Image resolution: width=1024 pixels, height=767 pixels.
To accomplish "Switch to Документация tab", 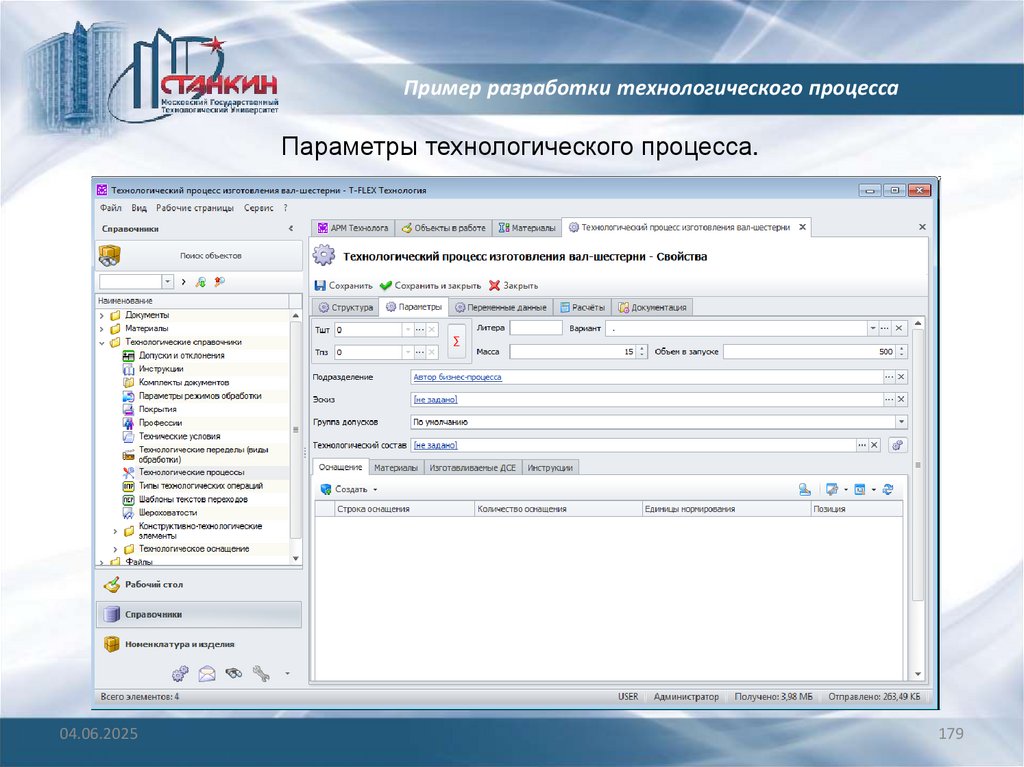I will [x=652, y=307].
